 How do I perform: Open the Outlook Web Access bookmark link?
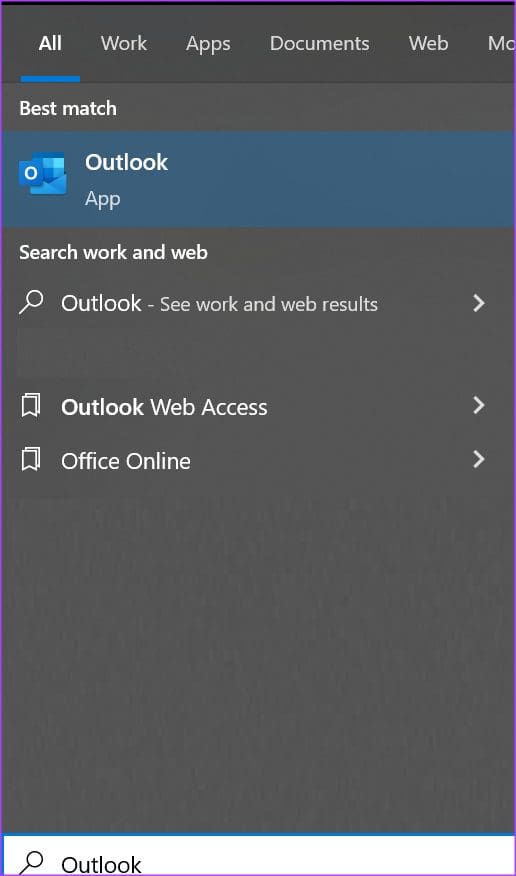pos(258,406)
